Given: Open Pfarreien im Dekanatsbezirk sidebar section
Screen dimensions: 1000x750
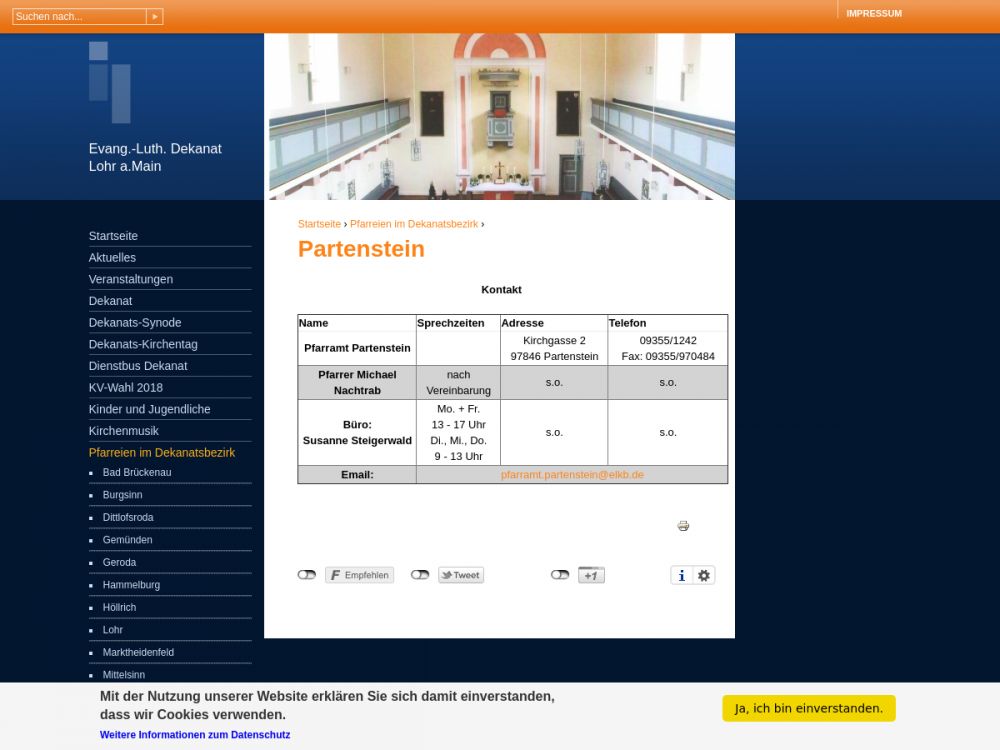Looking at the screenshot, I should pyautogui.click(x=162, y=453).
